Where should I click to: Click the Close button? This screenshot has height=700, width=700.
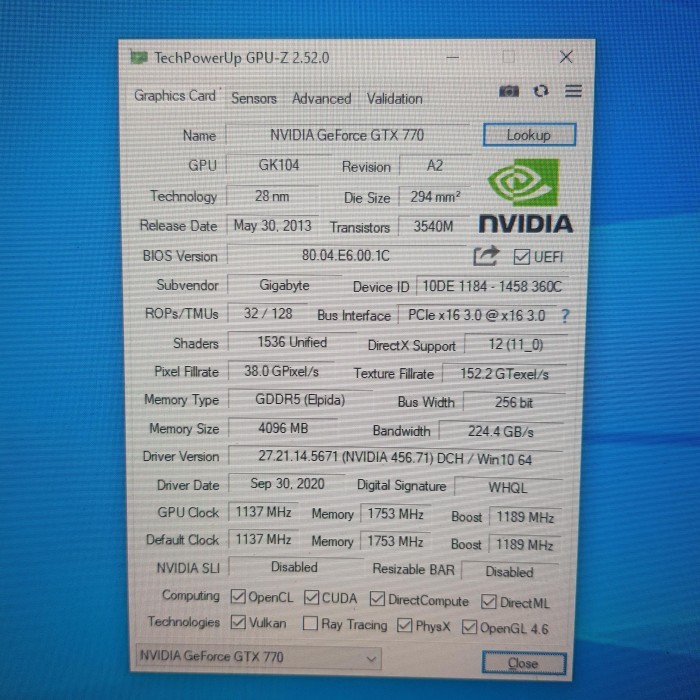click(524, 663)
